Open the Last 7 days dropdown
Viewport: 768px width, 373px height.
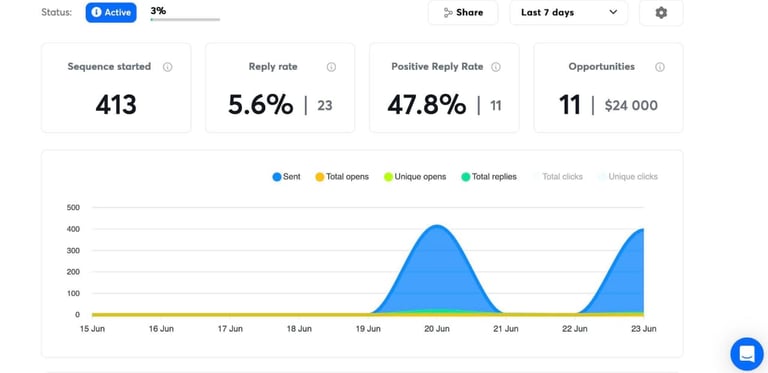[x=569, y=13]
